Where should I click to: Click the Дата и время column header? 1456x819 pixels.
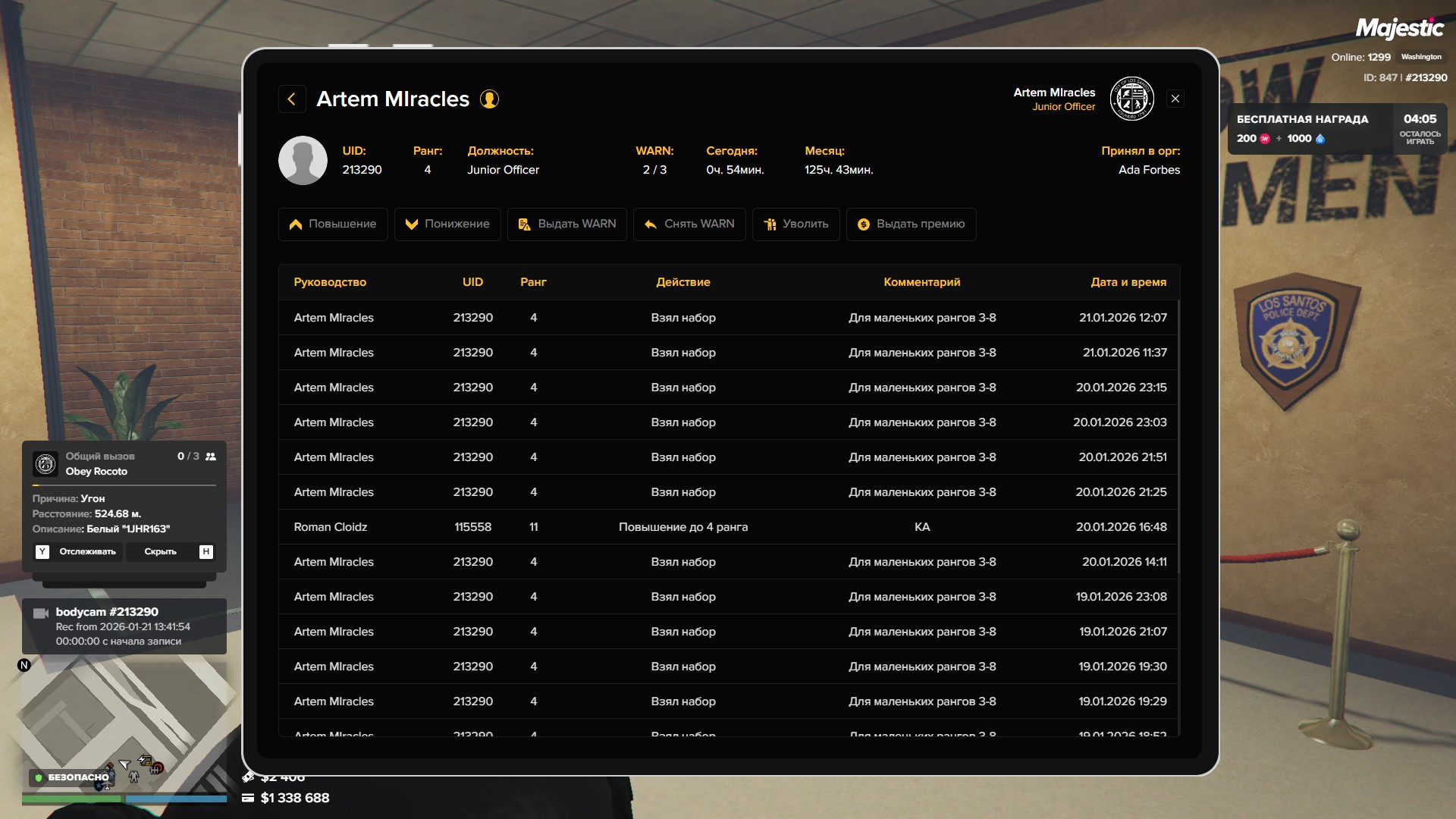click(1128, 282)
